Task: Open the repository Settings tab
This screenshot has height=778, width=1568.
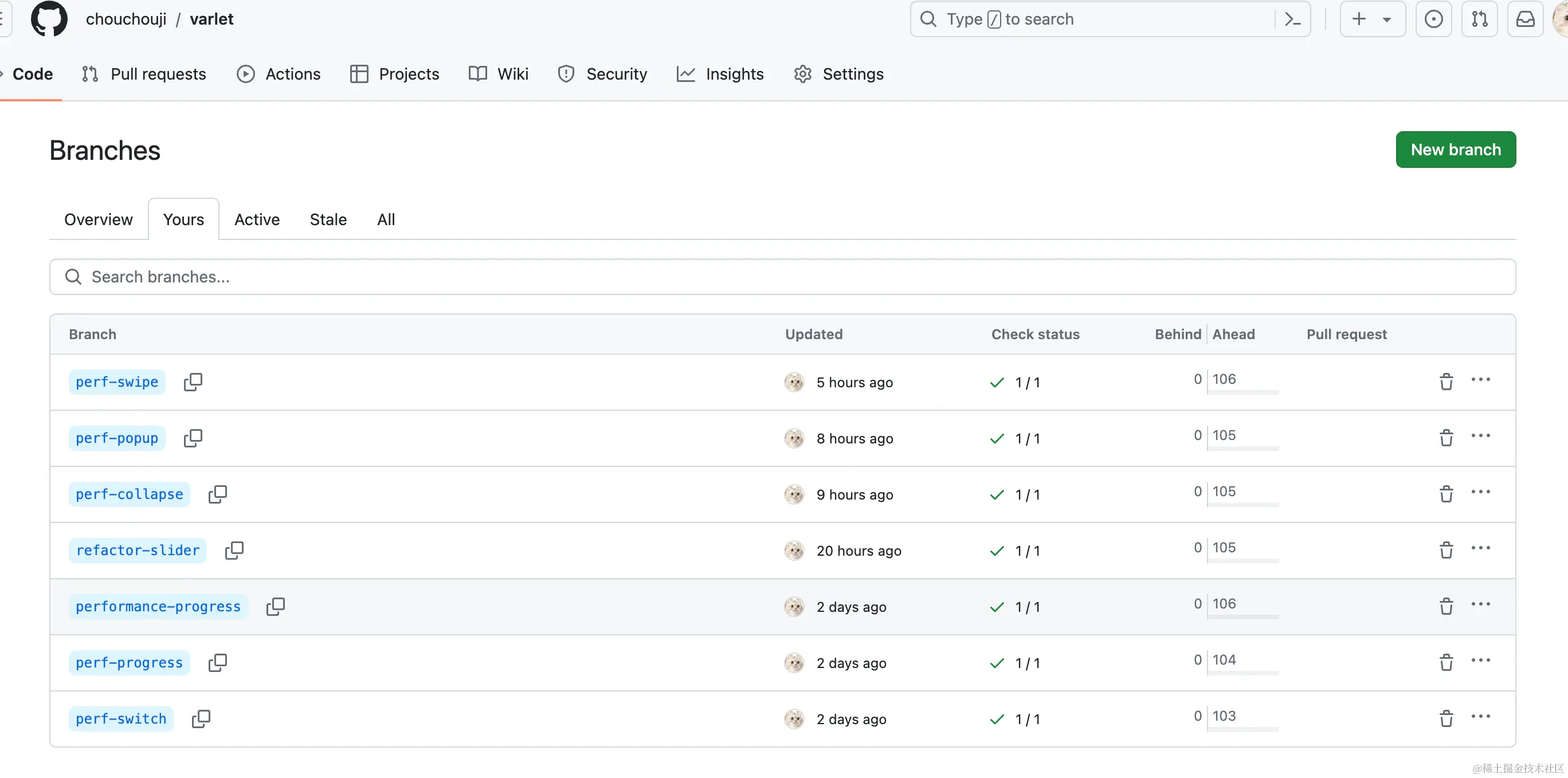Action: pos(839,74)
